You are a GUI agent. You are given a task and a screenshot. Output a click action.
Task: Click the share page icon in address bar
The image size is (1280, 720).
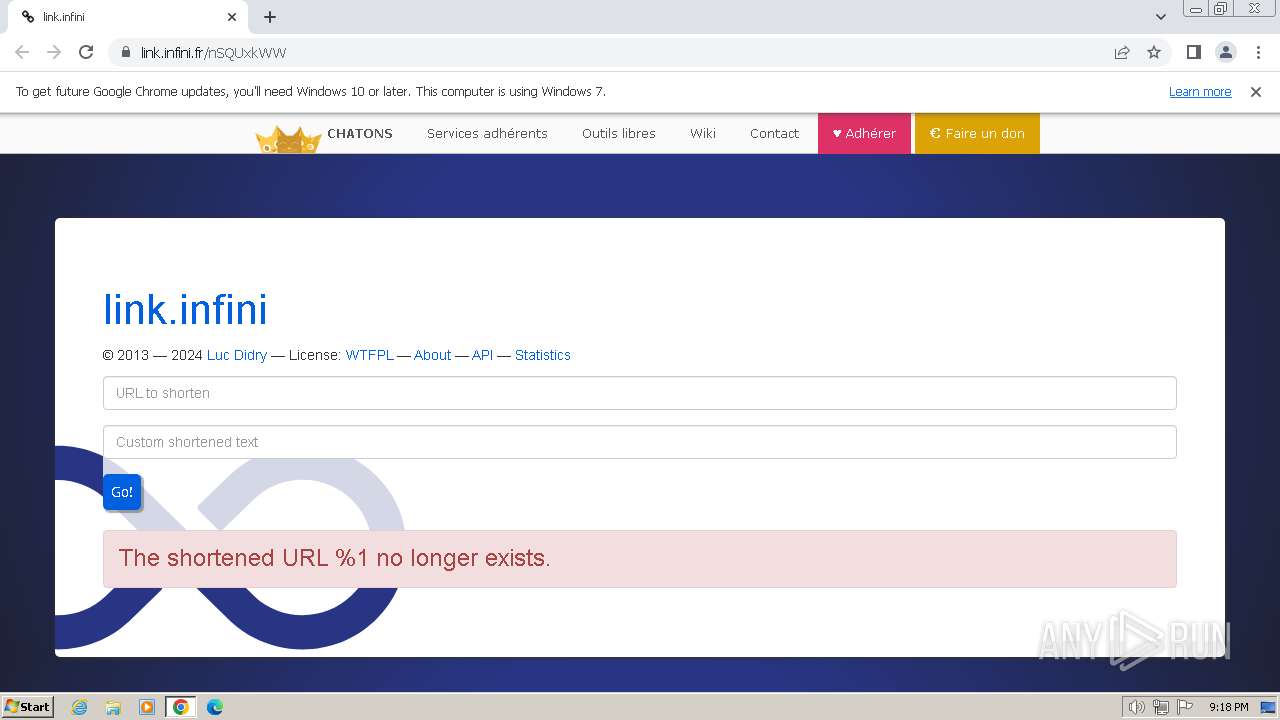(x=1122, y=52)
